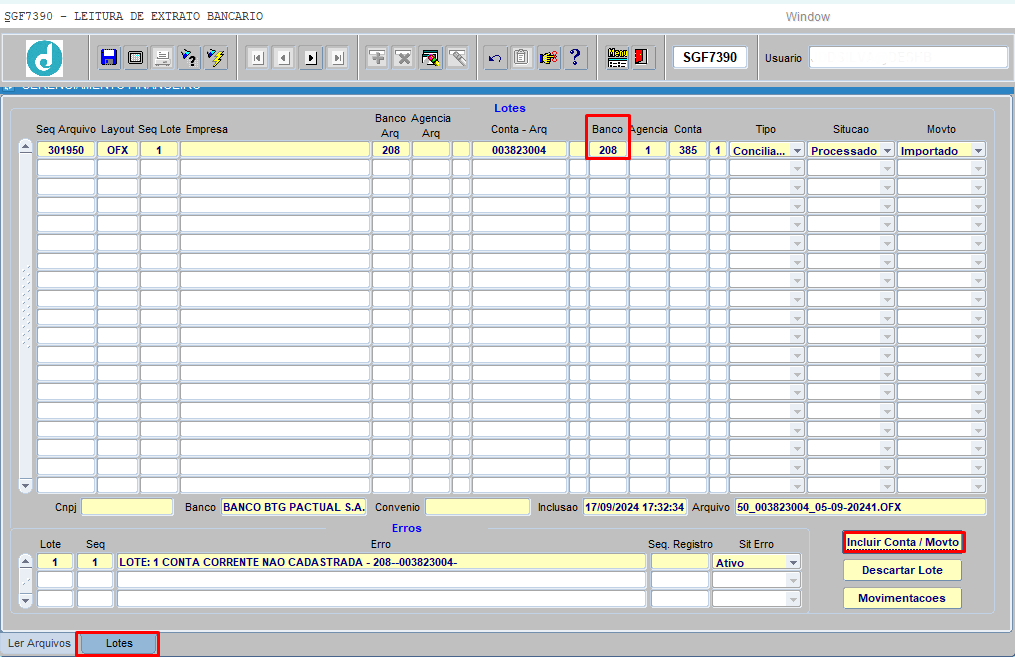
Task: Click the error message CONTA CORRENTE NAO CADASTRADA
Action: click(381, 562)
